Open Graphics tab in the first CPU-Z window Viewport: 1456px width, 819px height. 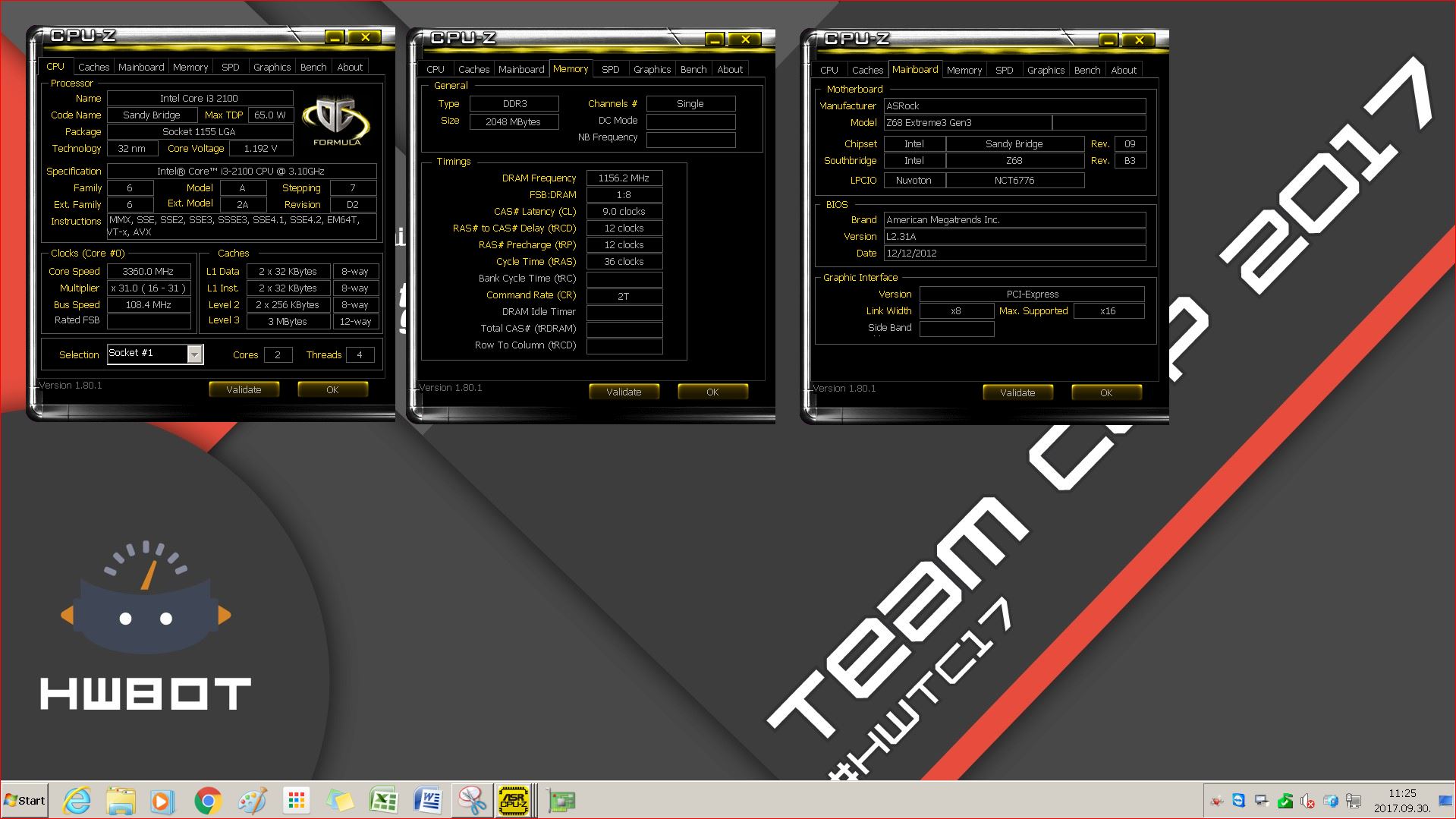[x=272, y=67]
